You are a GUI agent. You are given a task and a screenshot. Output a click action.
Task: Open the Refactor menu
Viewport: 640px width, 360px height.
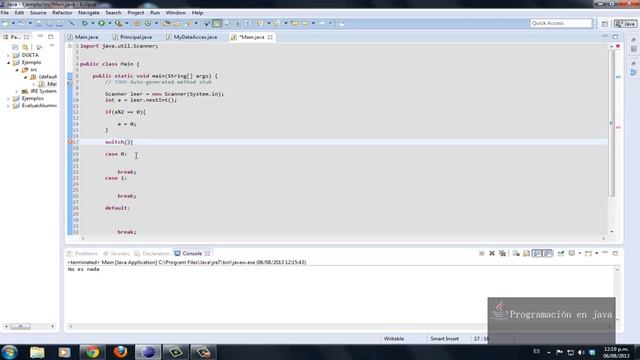click(62, 13)
